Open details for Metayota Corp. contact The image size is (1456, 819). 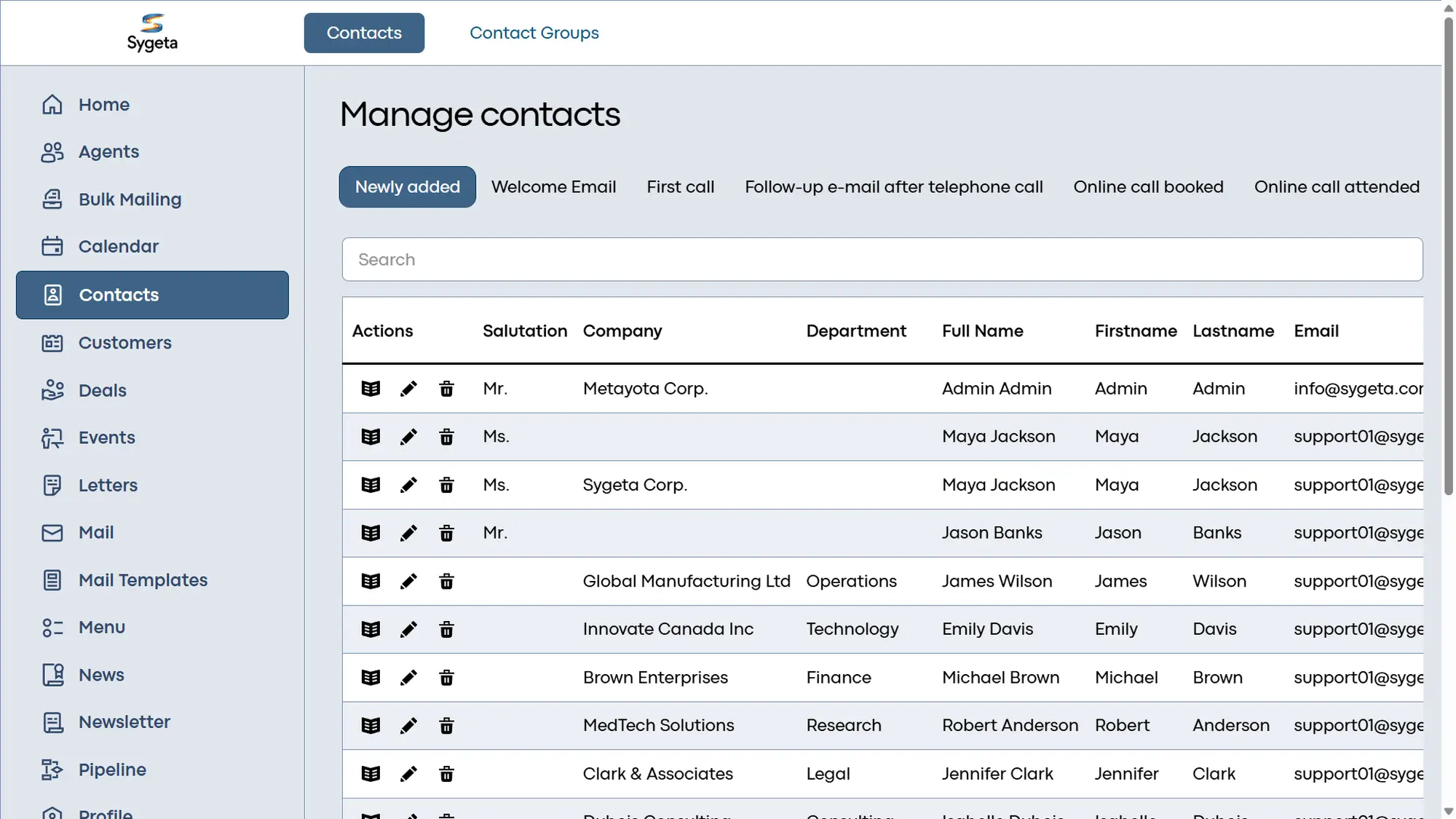371,389
